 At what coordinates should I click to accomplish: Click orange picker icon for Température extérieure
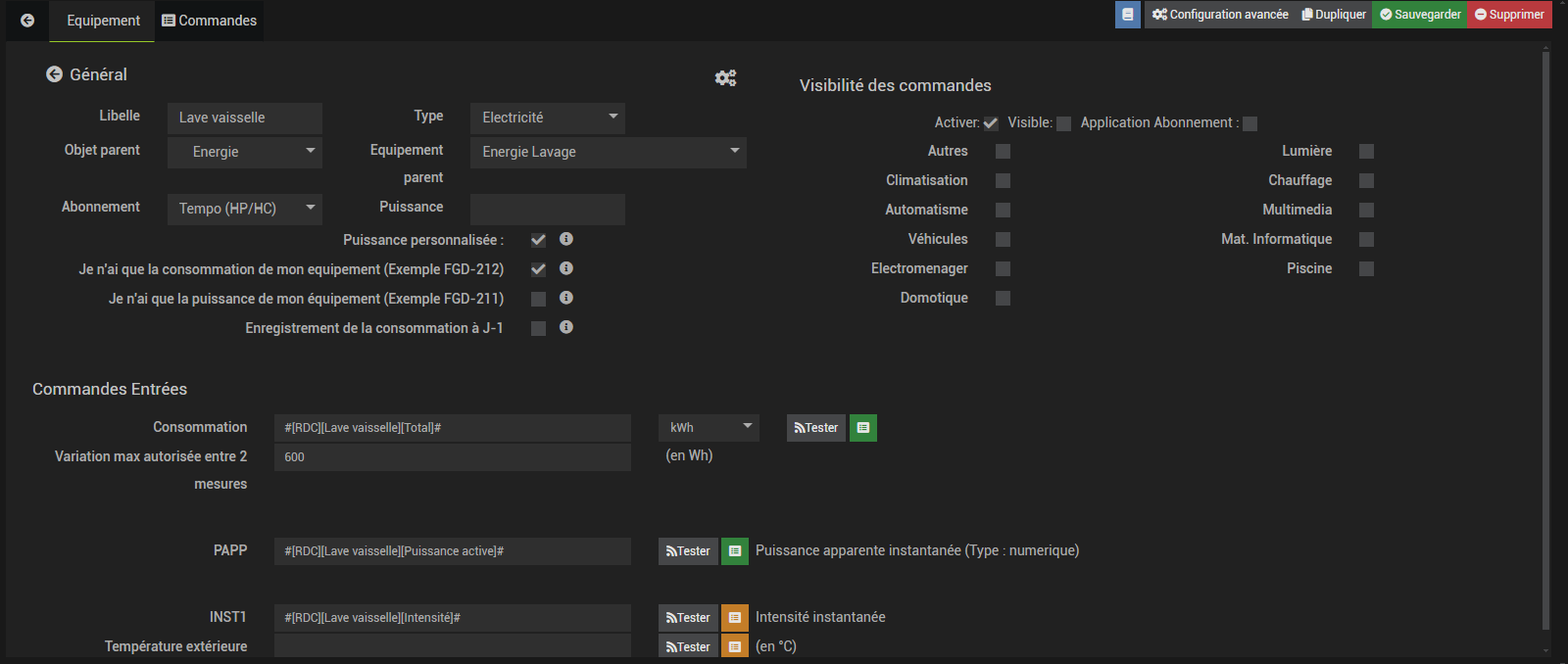[x=735, y=646]
